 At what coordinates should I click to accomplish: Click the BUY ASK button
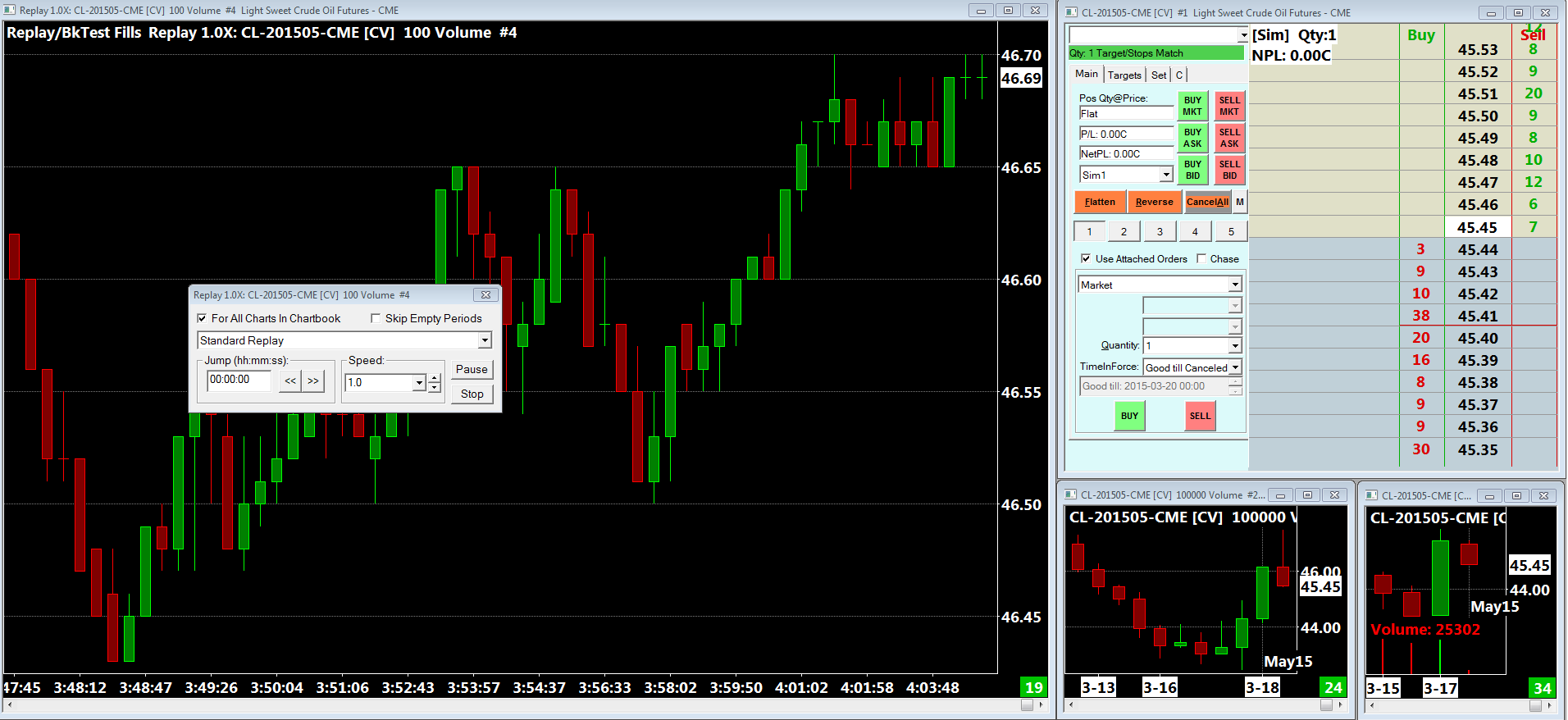1192,138
